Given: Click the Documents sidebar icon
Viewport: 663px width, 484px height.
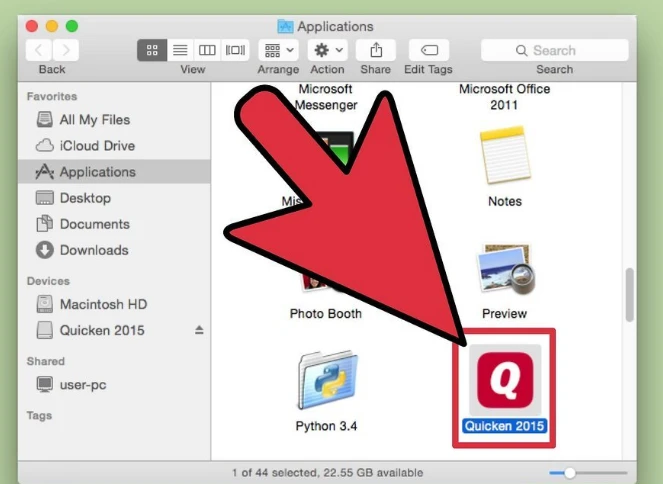Looking at the screenshot, I should 44,224.
